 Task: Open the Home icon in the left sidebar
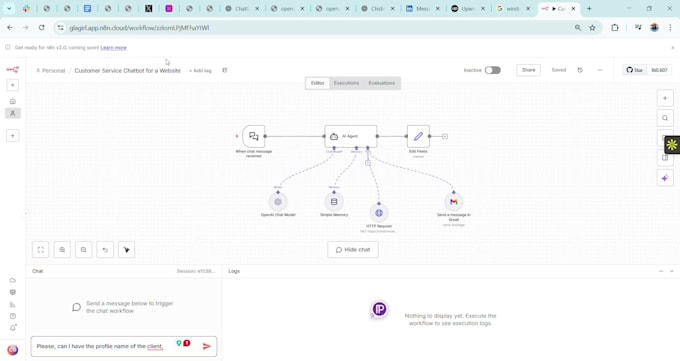pyautogui.click(x=13, y=101)
